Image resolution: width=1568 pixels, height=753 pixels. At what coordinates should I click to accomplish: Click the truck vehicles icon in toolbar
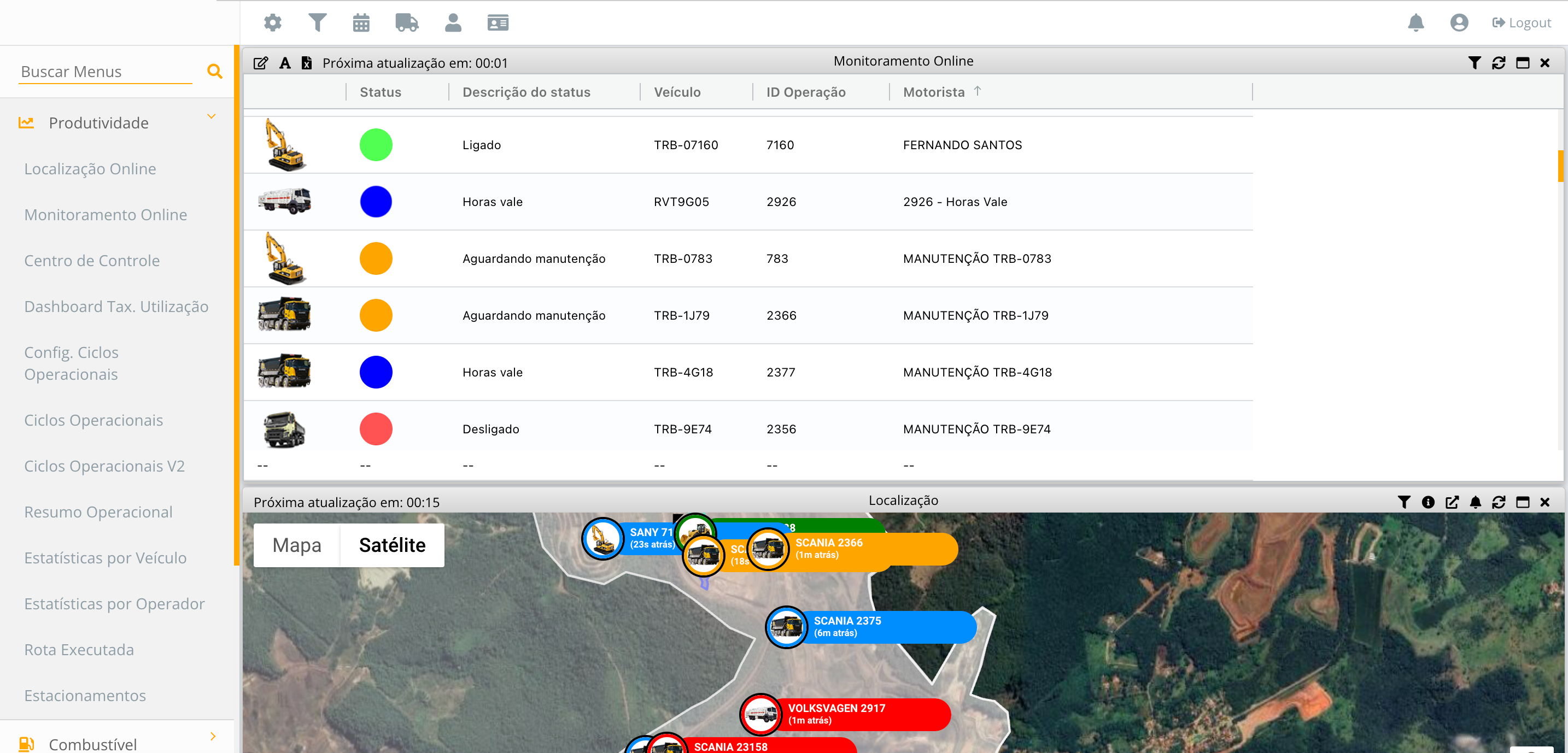pos(407,22)
